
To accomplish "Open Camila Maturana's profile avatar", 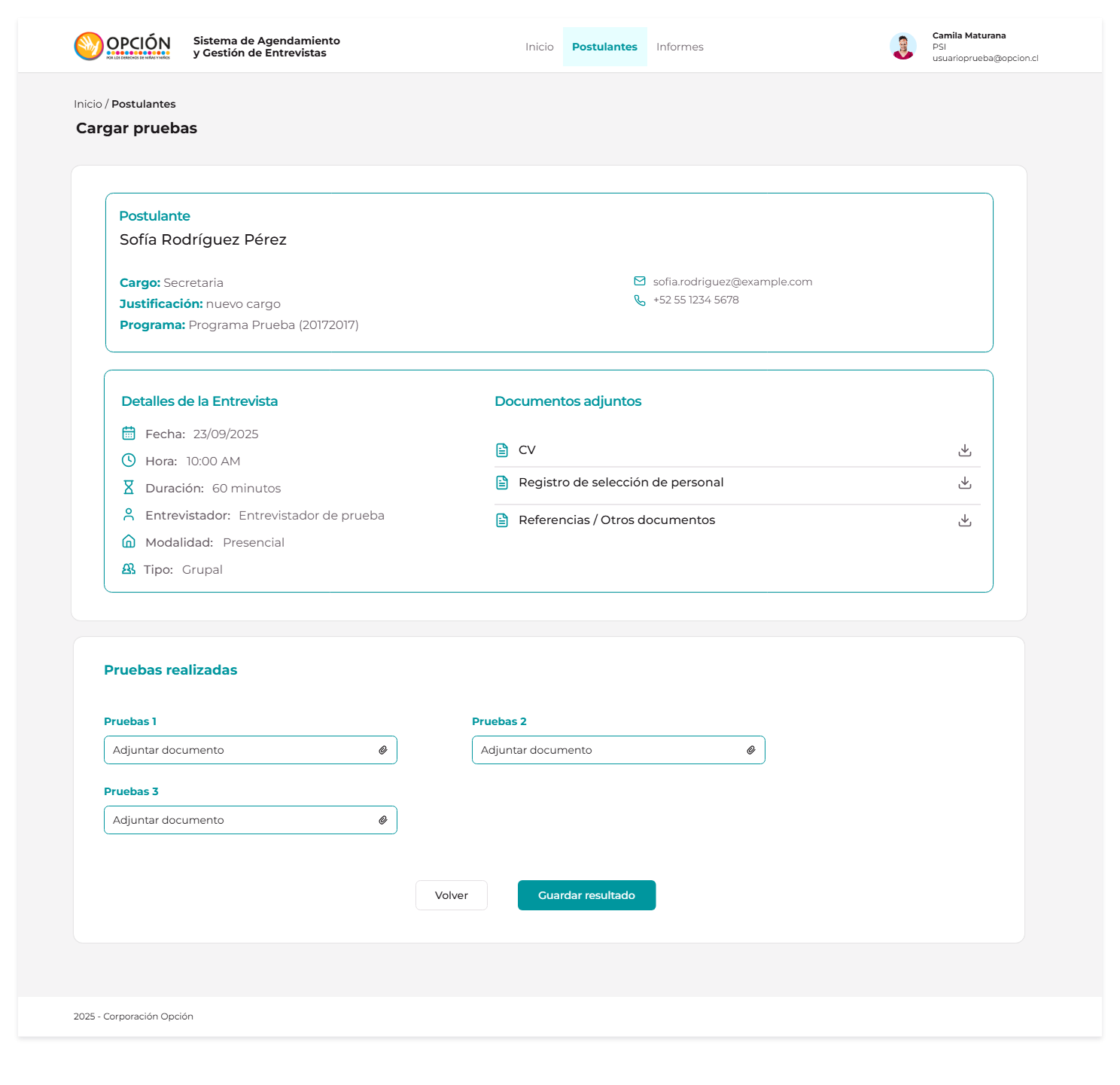I will tap(902, 47).
